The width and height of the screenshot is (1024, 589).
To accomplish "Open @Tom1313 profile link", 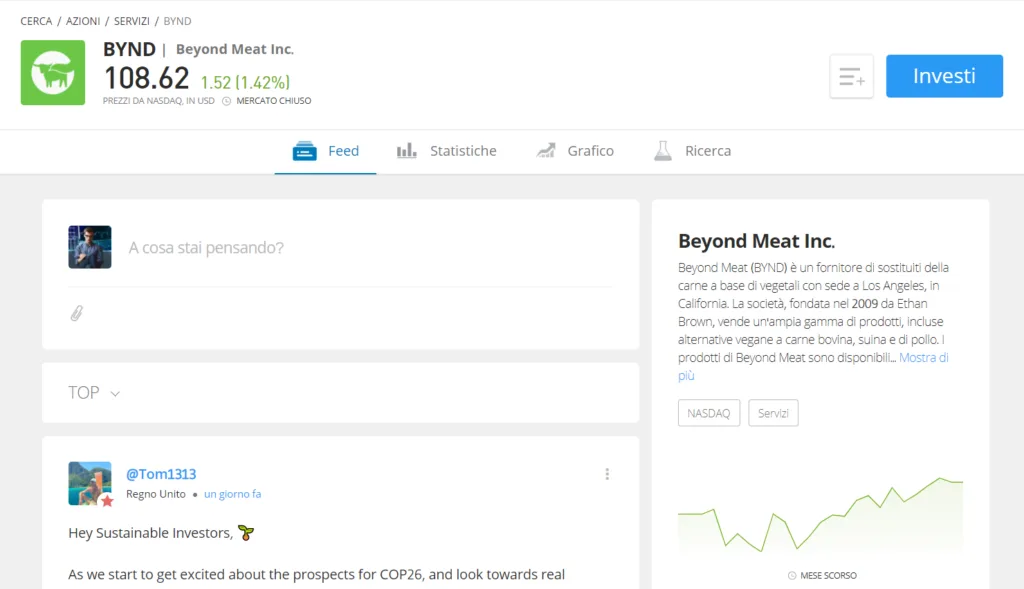I will point(161,474).
